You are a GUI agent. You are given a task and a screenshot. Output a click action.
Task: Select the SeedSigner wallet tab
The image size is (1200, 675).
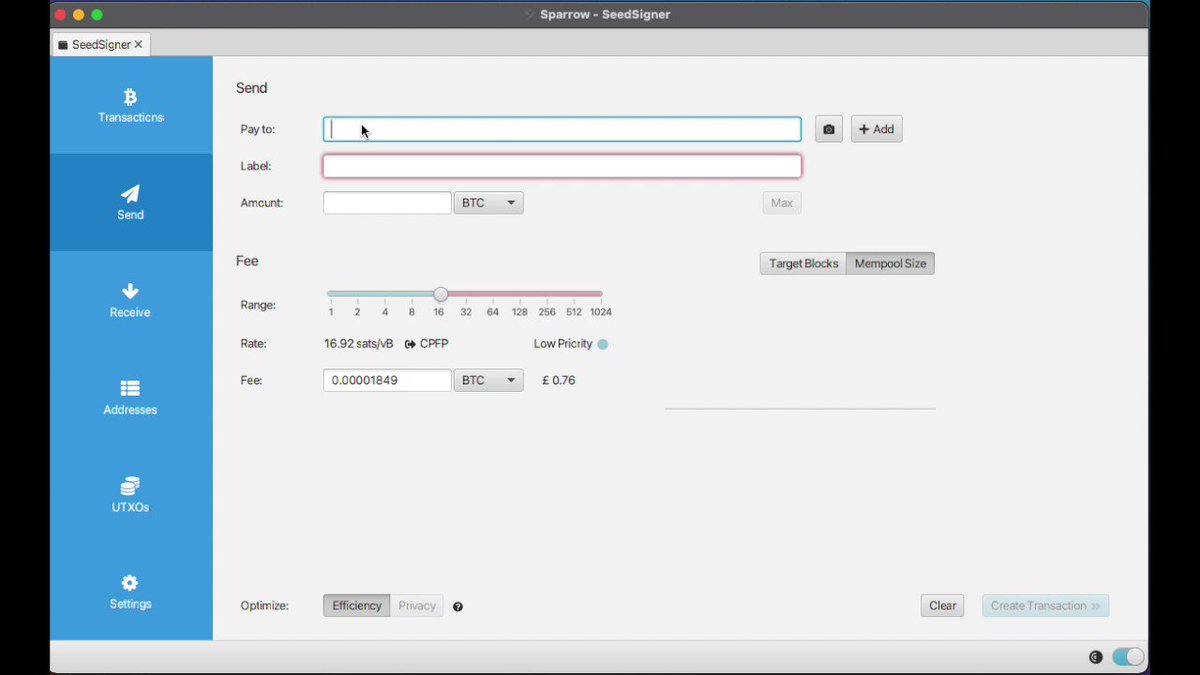click(100, 45)
